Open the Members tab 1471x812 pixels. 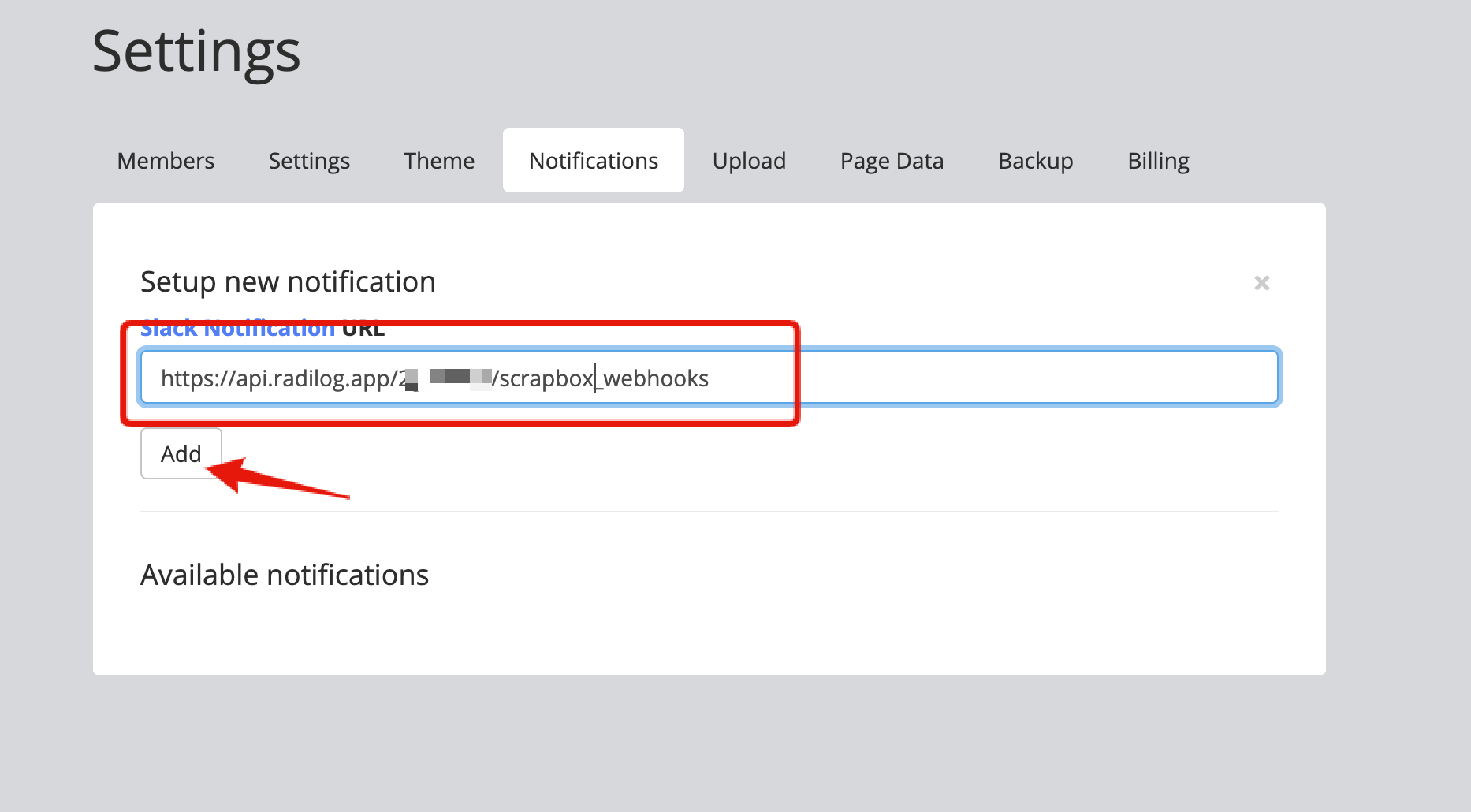[166, 161]
